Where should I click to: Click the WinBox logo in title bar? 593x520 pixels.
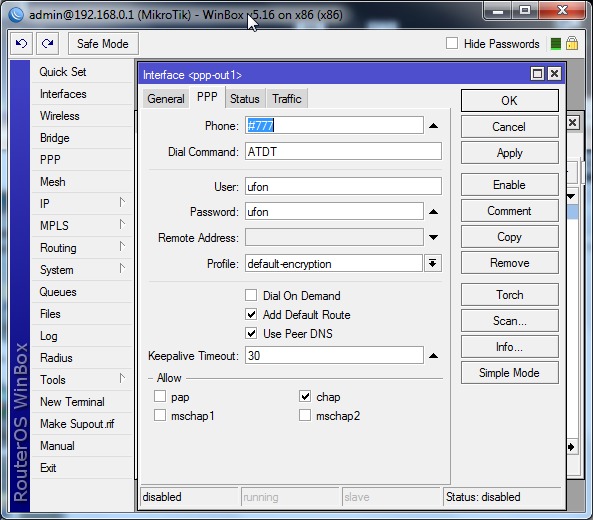(x=16, y=14)
